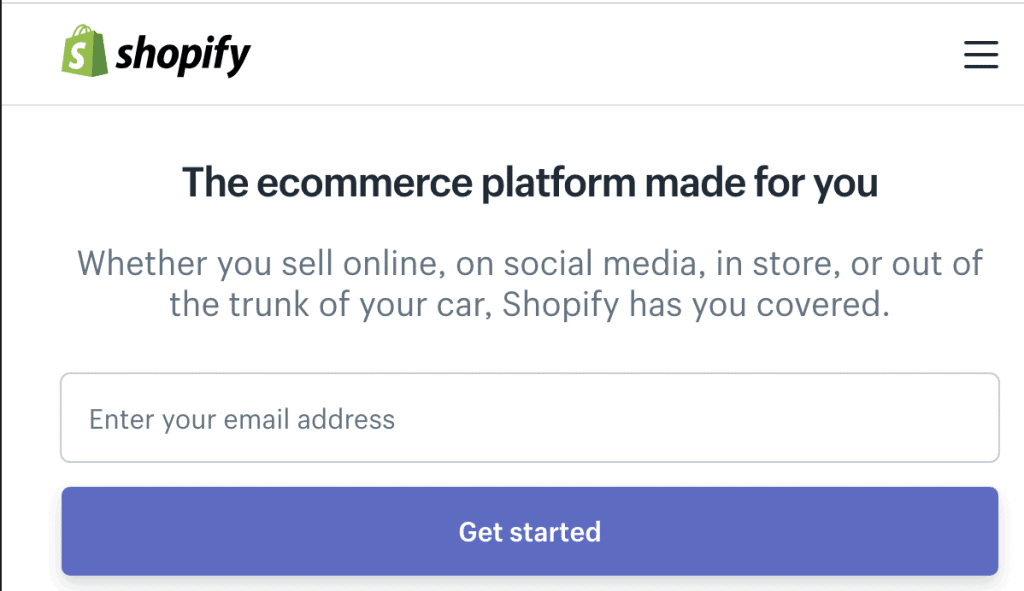
Task: Click the empty header area beside the logo
Action: coord(600,54)
